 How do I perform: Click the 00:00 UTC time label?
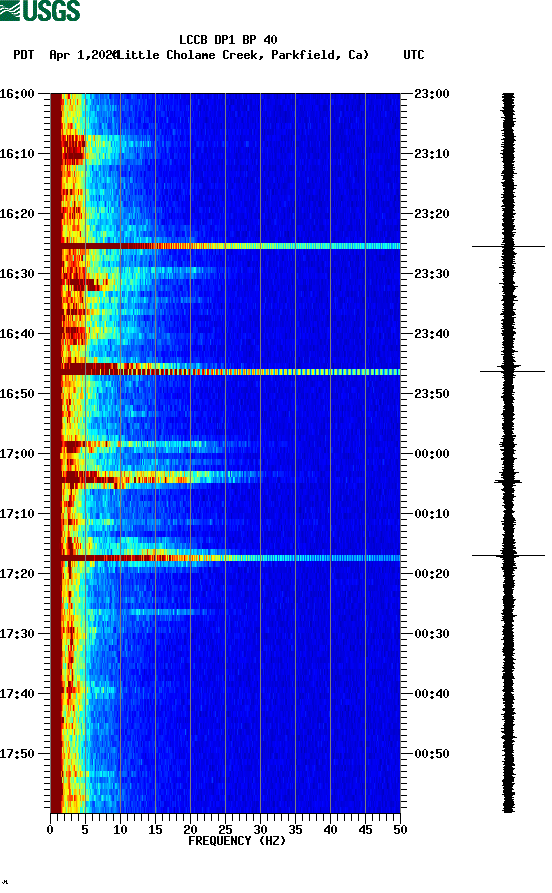(432, 454)
